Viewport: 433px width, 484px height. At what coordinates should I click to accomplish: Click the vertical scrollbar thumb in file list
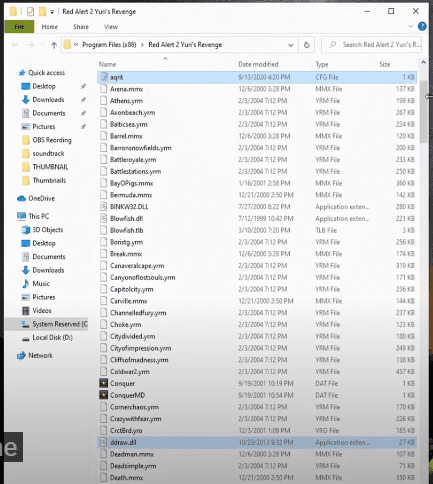423,112
